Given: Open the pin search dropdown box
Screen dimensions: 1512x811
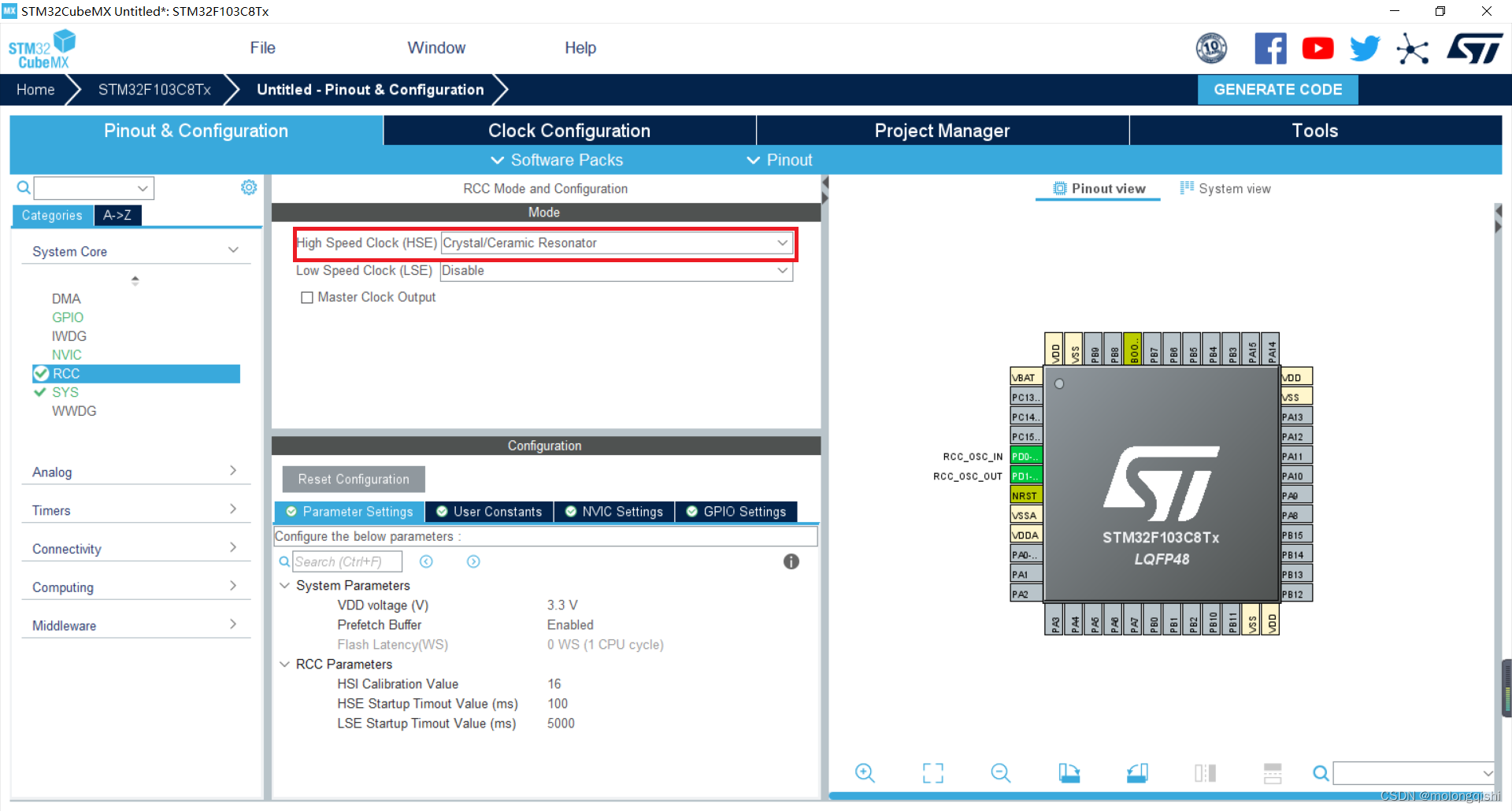Looking at the screenshot, I should 1414,773.
